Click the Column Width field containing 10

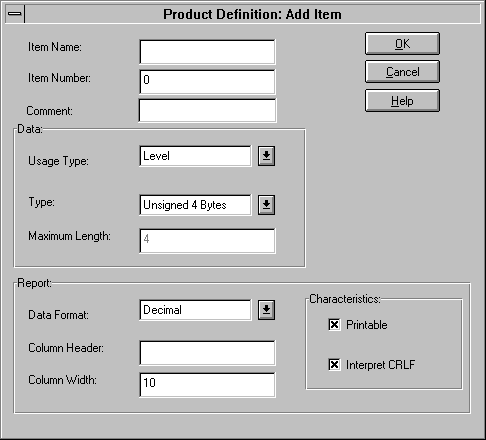point(207,385)
